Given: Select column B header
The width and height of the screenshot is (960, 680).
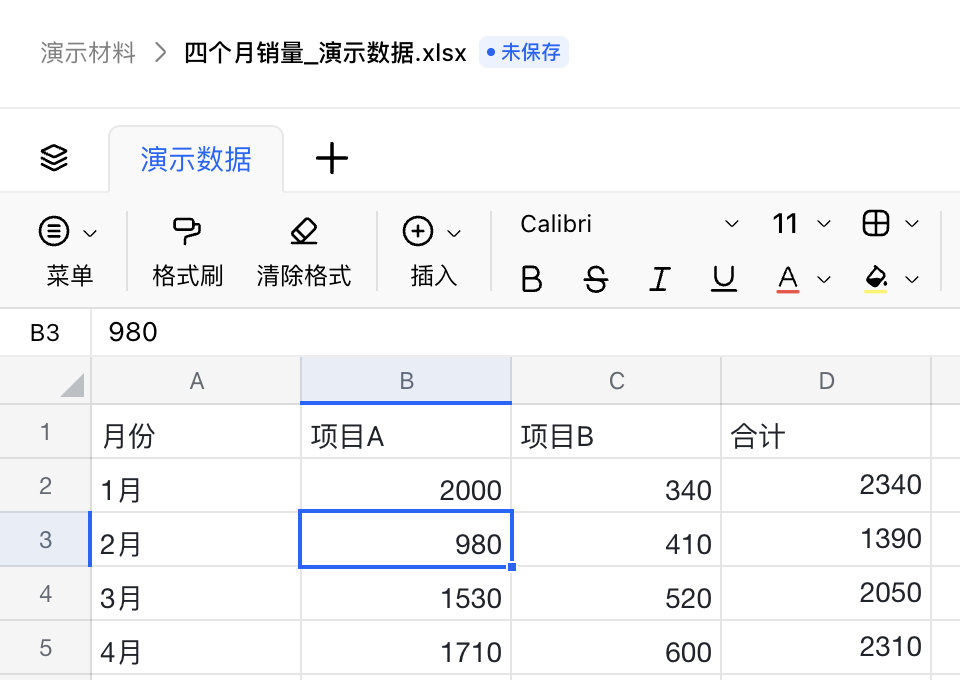Looking at the screenshot, I should [406, 381].
